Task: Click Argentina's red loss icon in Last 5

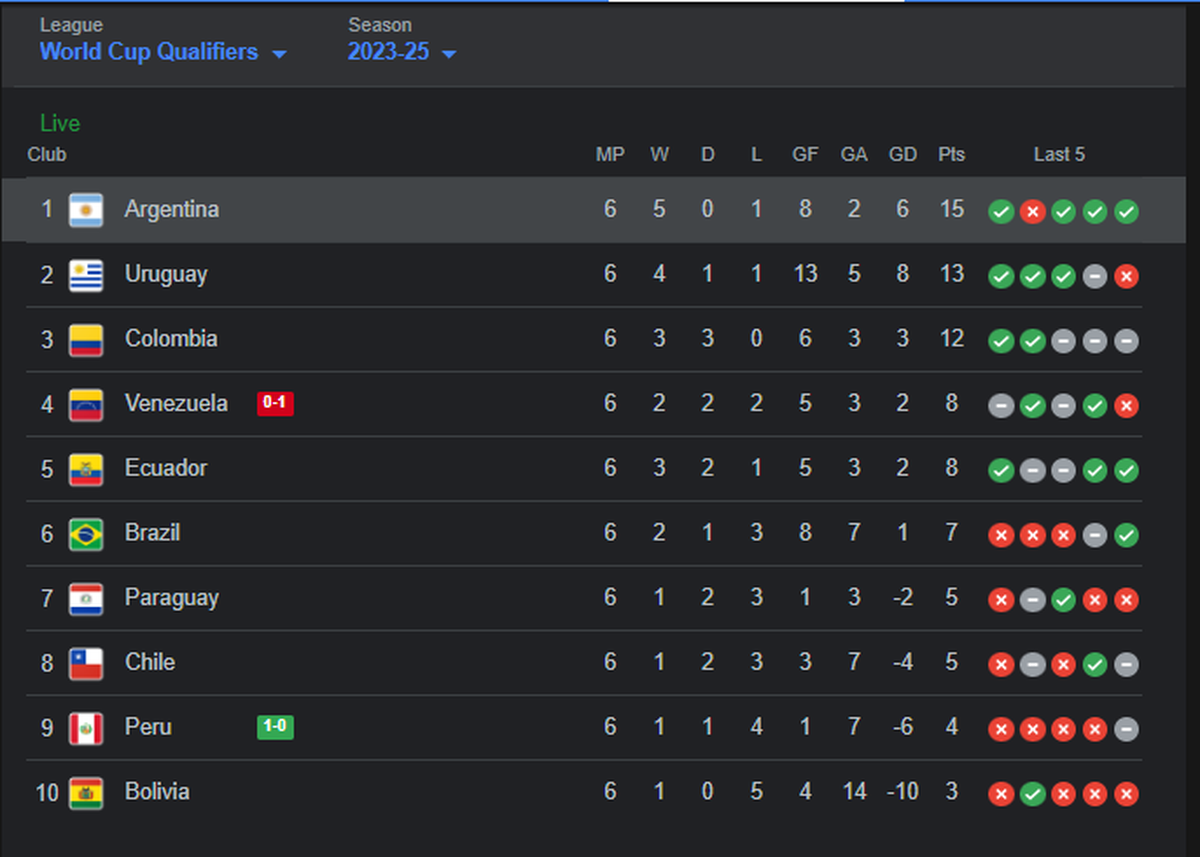Action: point(1032,212)
